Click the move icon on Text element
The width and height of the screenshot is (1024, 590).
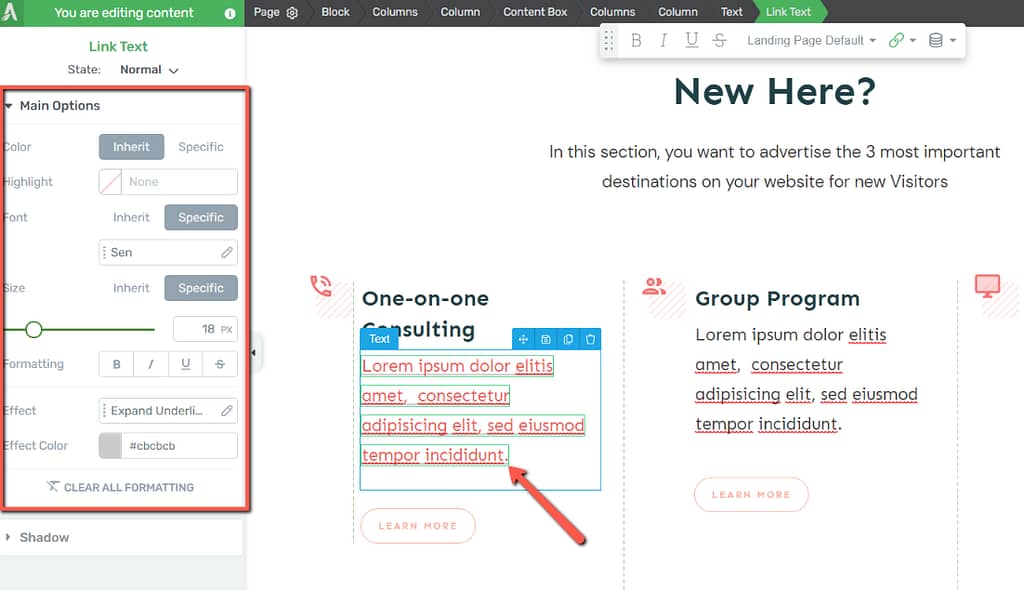click(523, 339)
